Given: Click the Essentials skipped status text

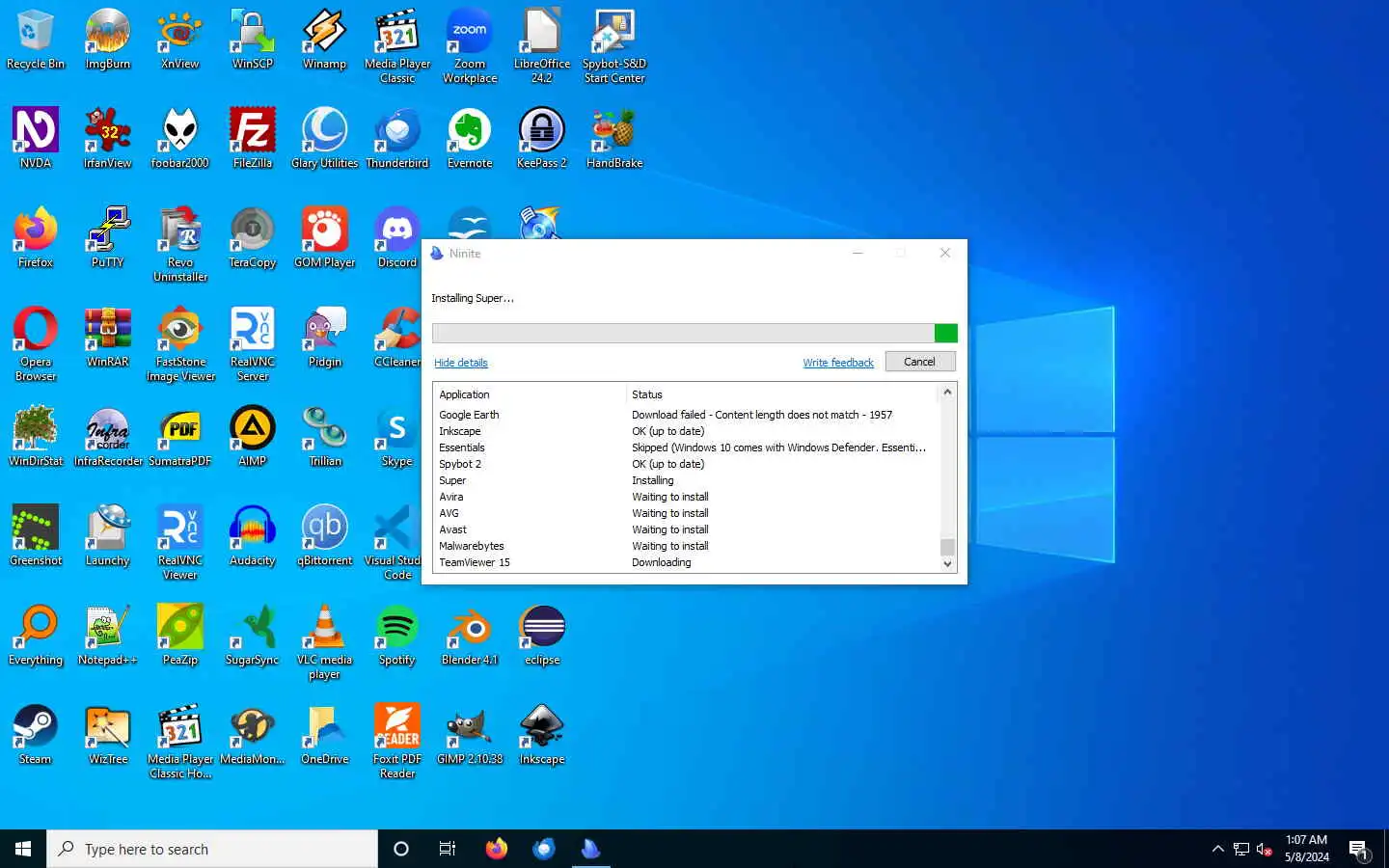Looking at the screenshot, I should tap(778, 448).
